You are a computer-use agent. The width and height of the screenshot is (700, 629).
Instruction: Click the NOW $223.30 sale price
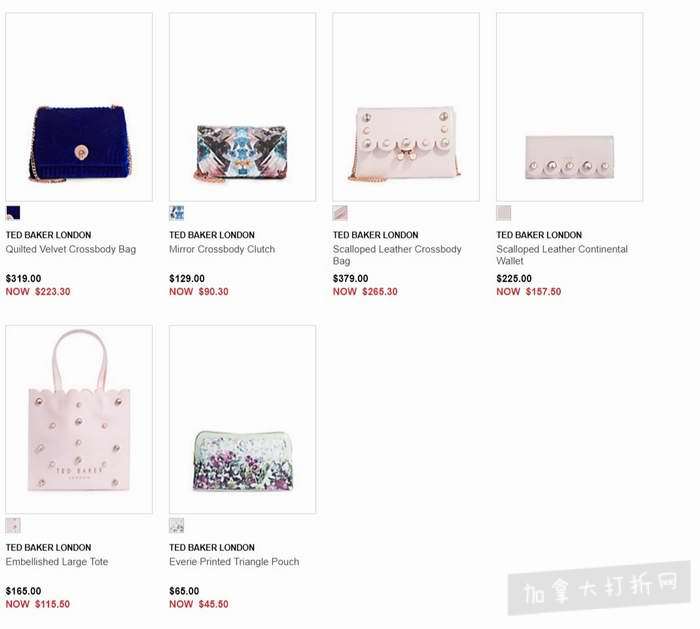tap(38, 292)
